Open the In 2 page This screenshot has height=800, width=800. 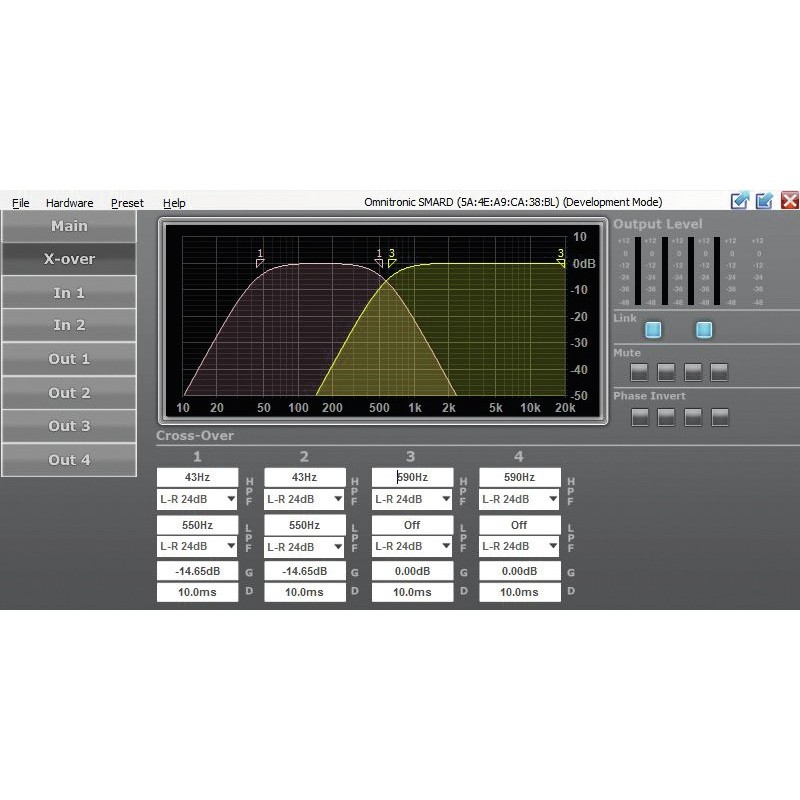[x=69, y=325]
